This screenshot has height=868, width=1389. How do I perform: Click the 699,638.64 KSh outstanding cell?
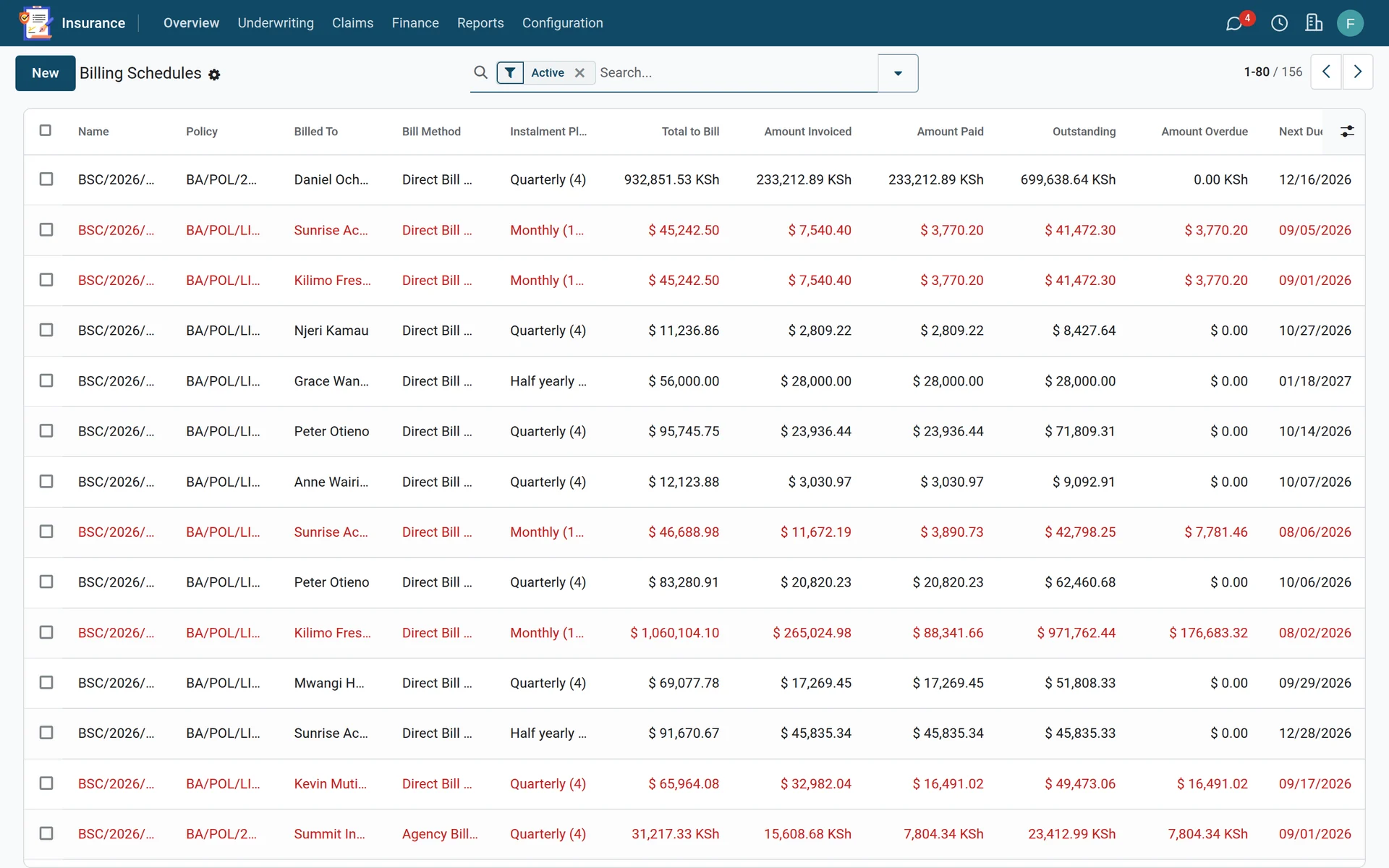[x=1068, y=179]
